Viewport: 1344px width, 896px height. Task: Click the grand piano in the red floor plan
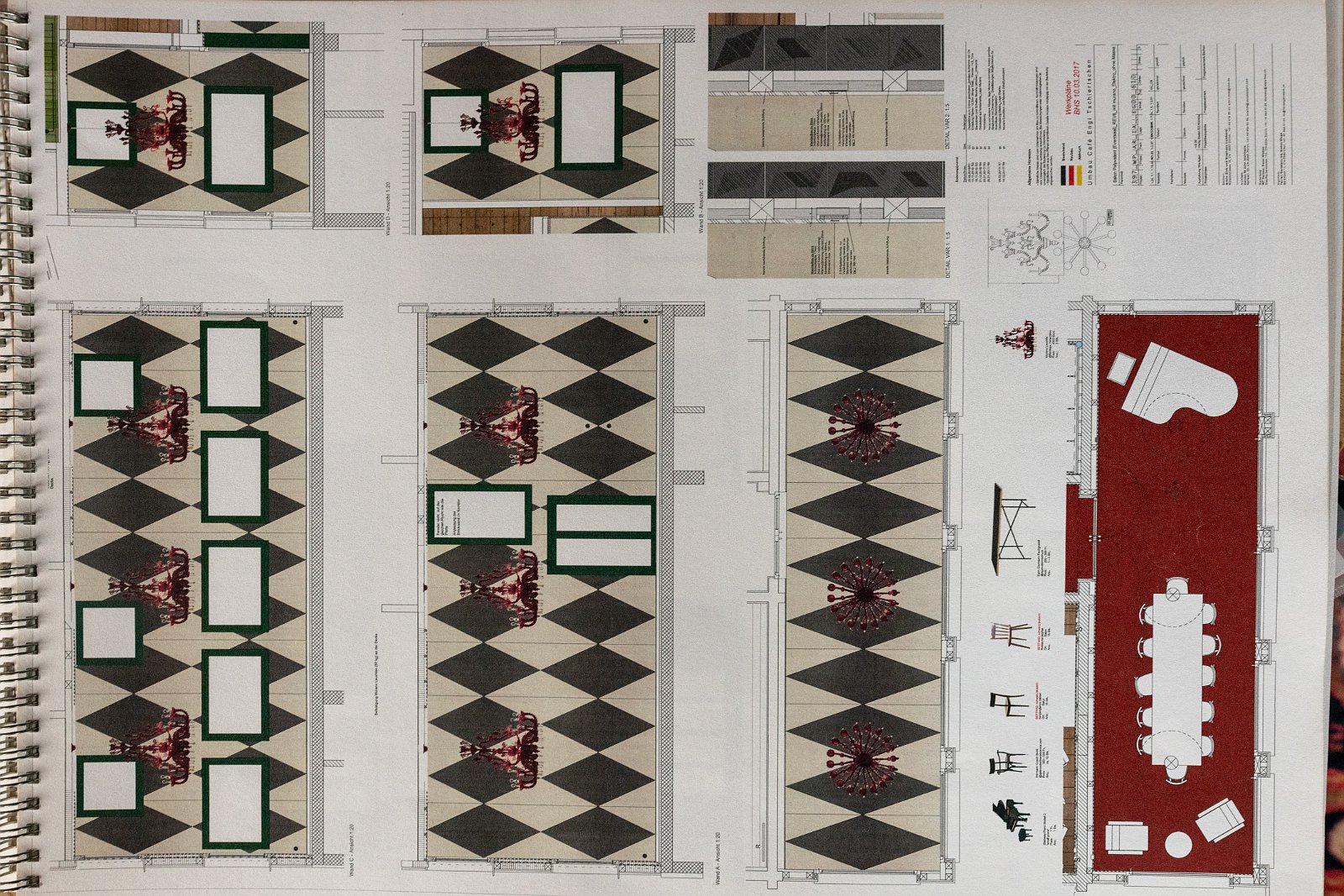[1181, 388]
